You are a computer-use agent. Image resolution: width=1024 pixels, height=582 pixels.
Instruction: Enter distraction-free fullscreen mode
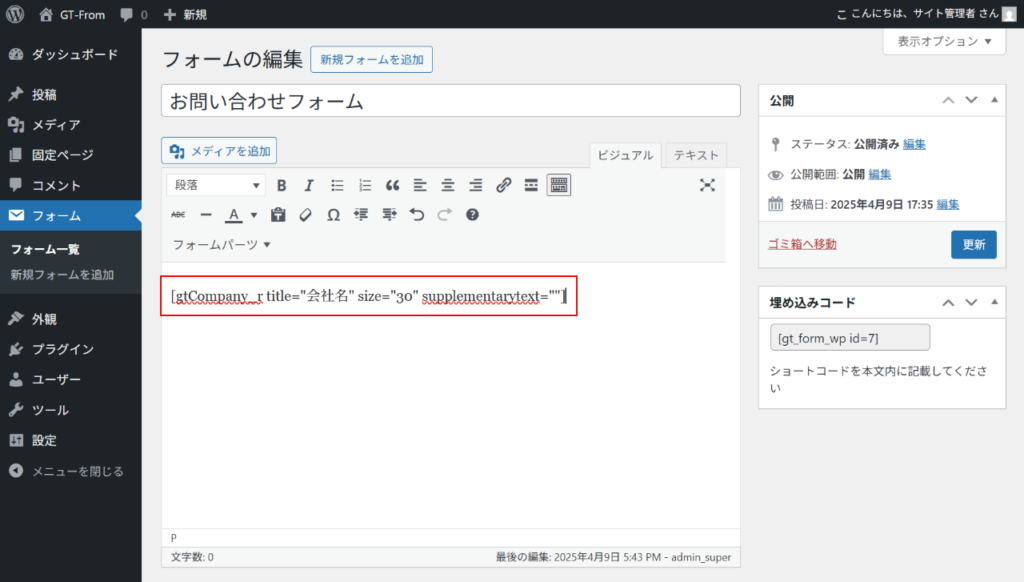point(707,185)
